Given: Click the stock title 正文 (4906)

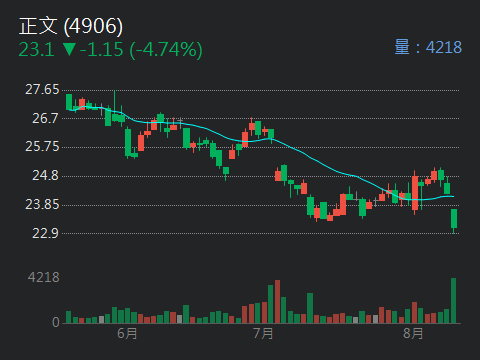Looking at the screenshot, I should click(71, 26).
